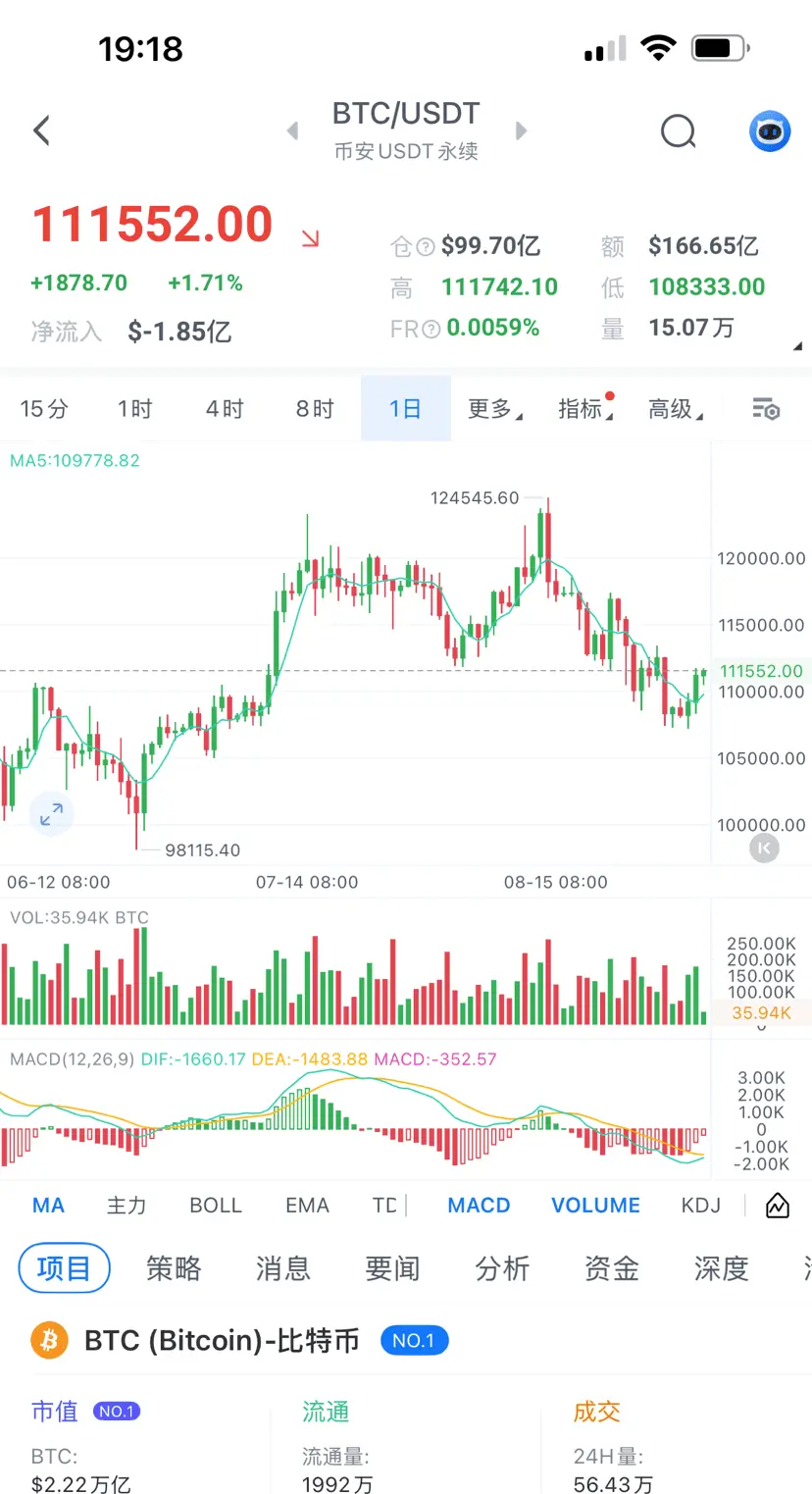Tap the NO.1 badge beside 比特币

click(x=414, y=1341)
